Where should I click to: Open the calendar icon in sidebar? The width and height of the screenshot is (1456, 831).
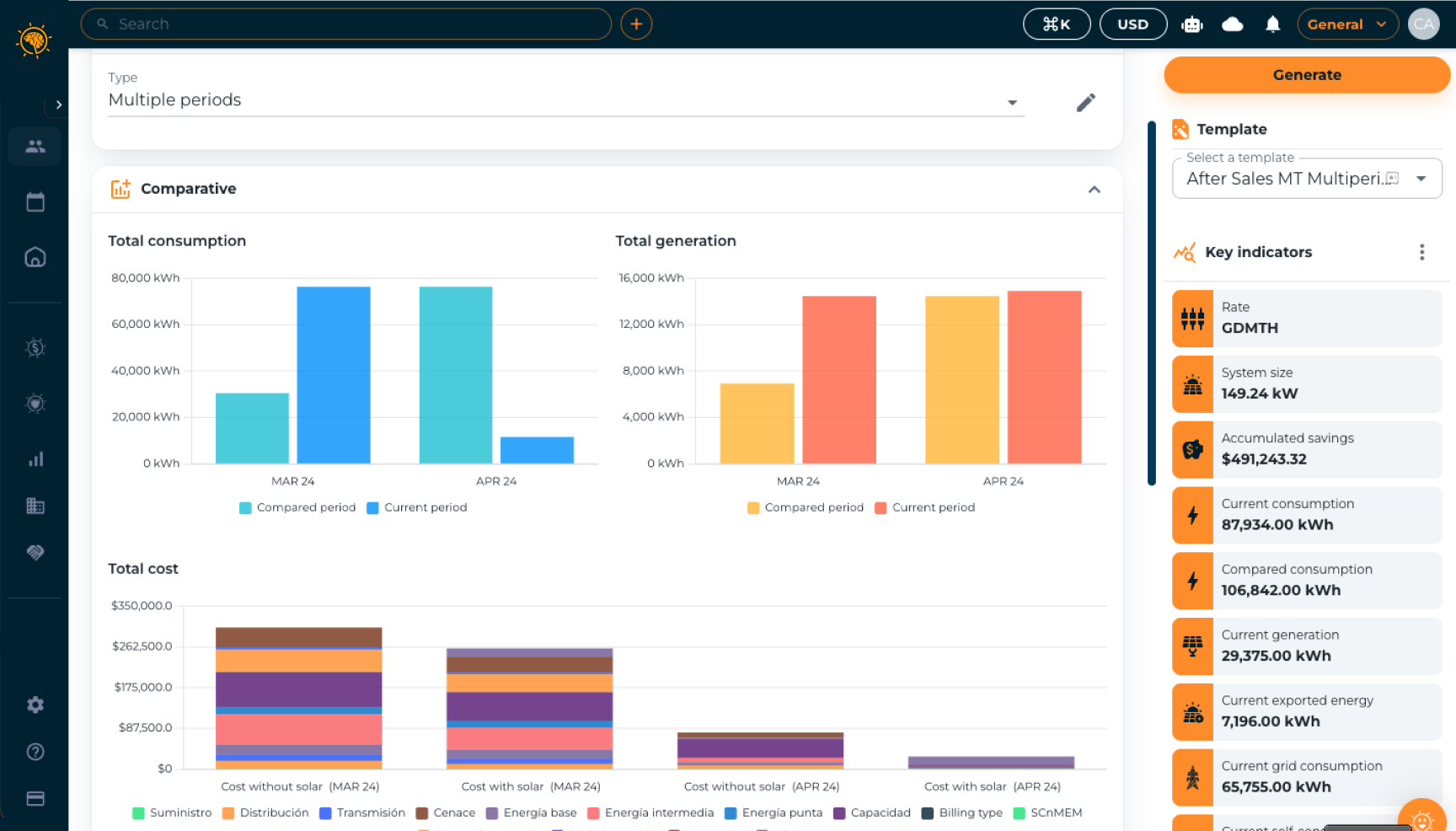[35, 202]
